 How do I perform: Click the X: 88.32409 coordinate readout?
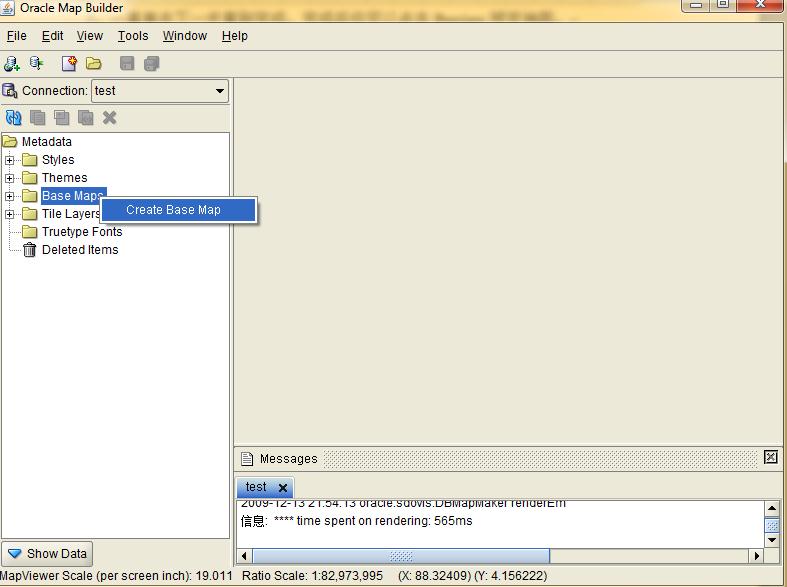pos(435,576)
